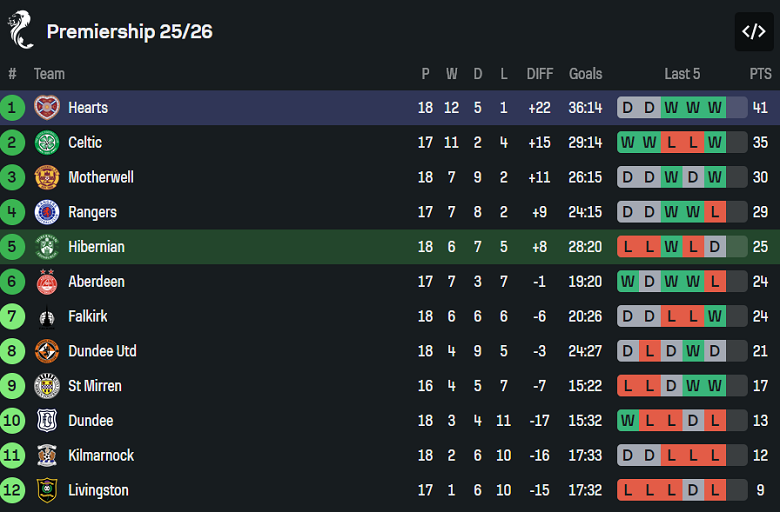Click the Goals column header
This screenshot has width=780, height=512.
(x=586, y=73)
